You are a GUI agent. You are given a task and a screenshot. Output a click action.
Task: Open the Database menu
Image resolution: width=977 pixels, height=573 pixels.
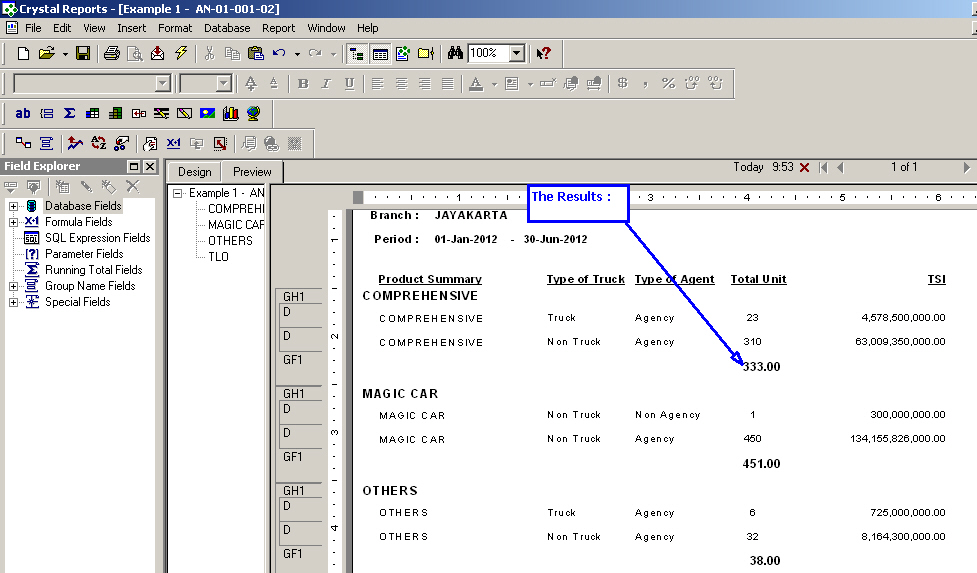point(227,28)
